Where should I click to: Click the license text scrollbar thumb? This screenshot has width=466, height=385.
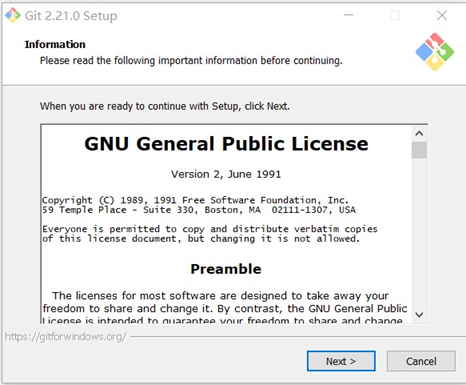(x=419, y=150)
